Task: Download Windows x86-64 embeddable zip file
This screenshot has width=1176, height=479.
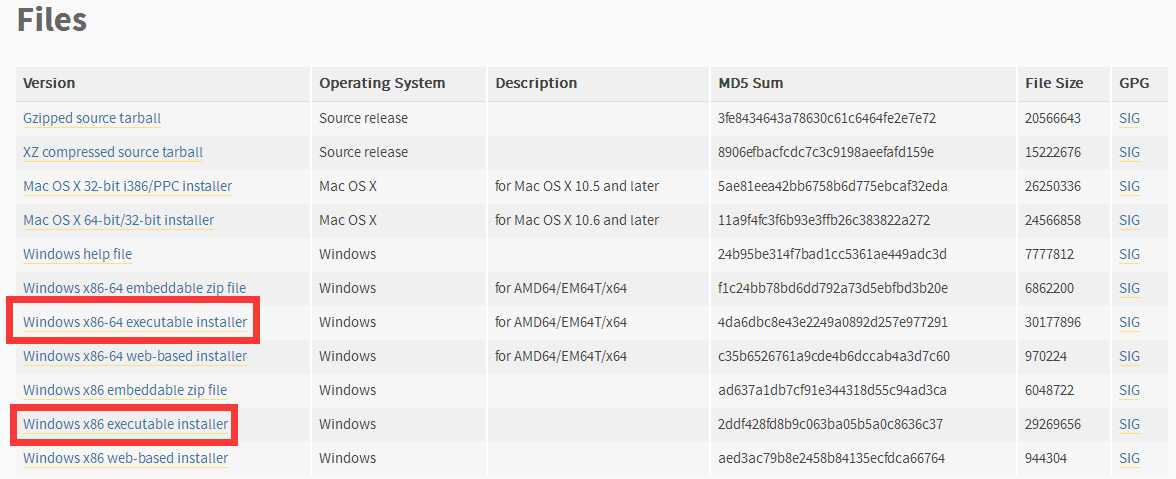Action: 134,288
